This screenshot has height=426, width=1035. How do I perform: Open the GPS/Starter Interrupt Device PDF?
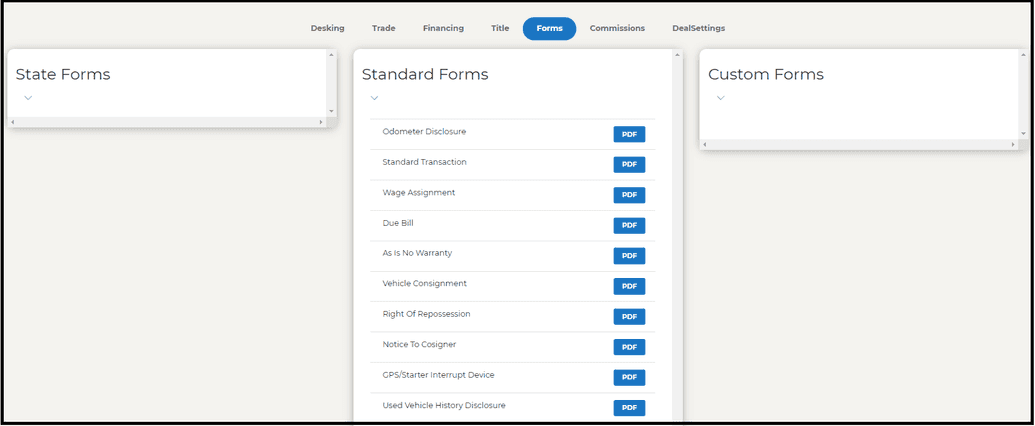[629, 377]
